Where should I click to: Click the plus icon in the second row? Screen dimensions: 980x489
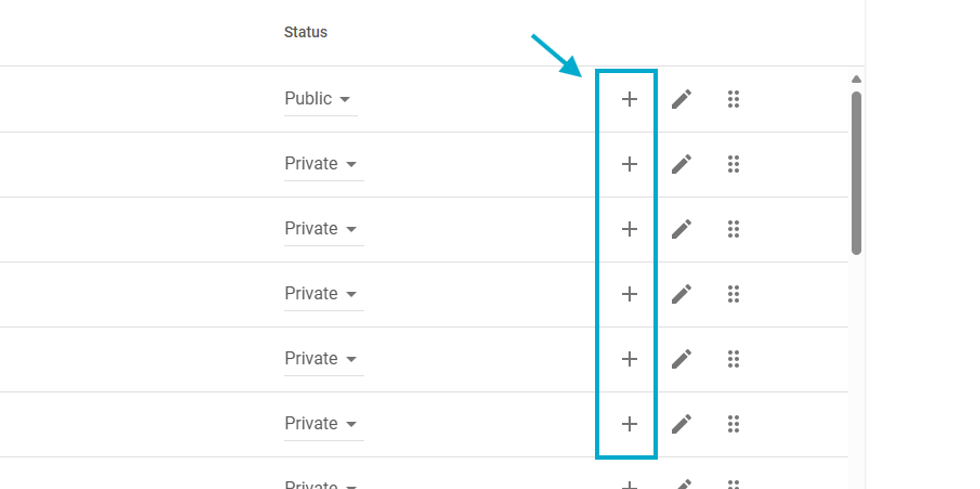point(629,164)
